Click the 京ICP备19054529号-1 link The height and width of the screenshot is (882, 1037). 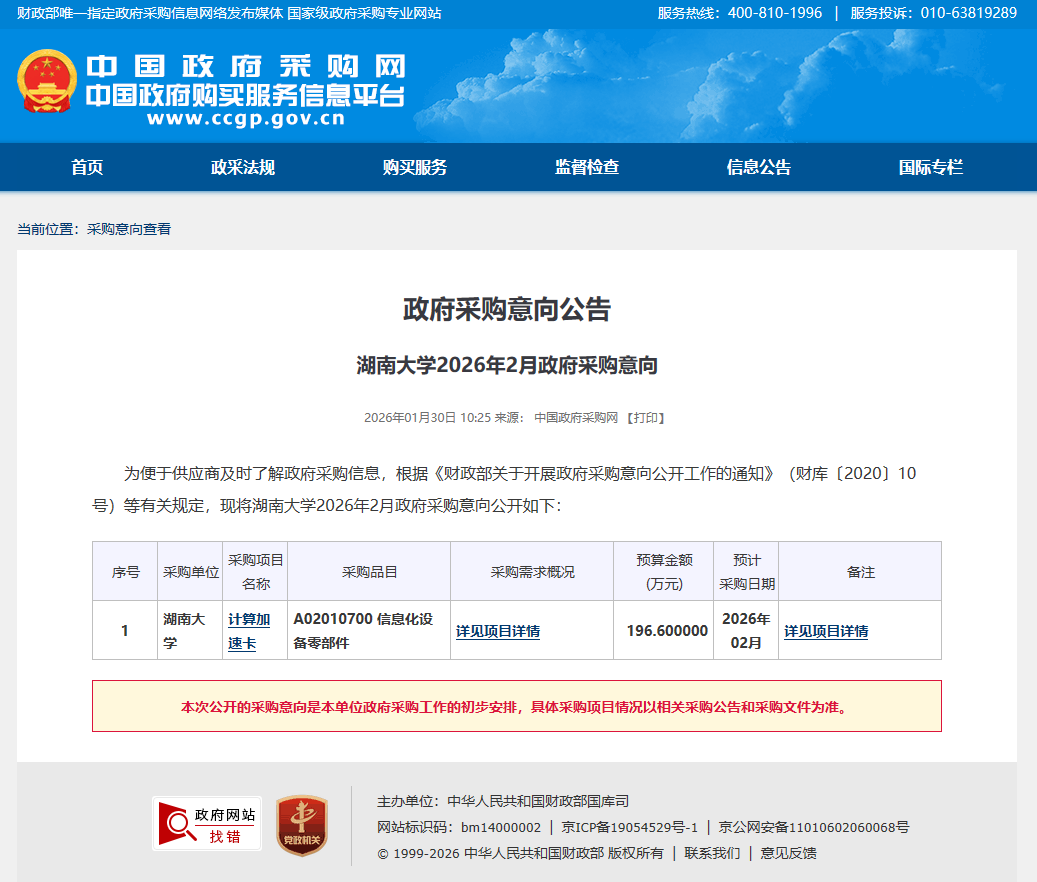630,828
